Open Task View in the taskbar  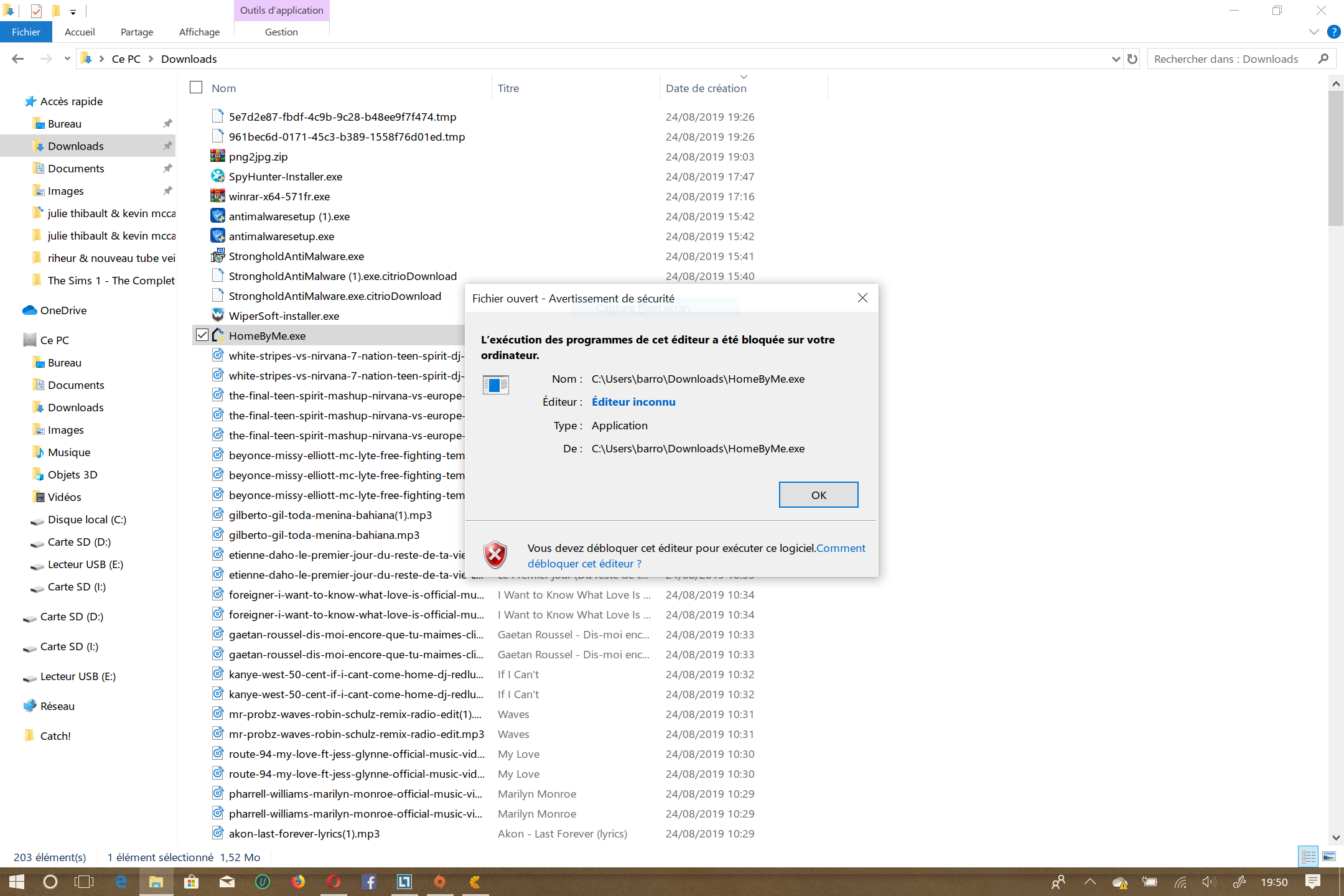pyautogui.click(x=84, y=882)
